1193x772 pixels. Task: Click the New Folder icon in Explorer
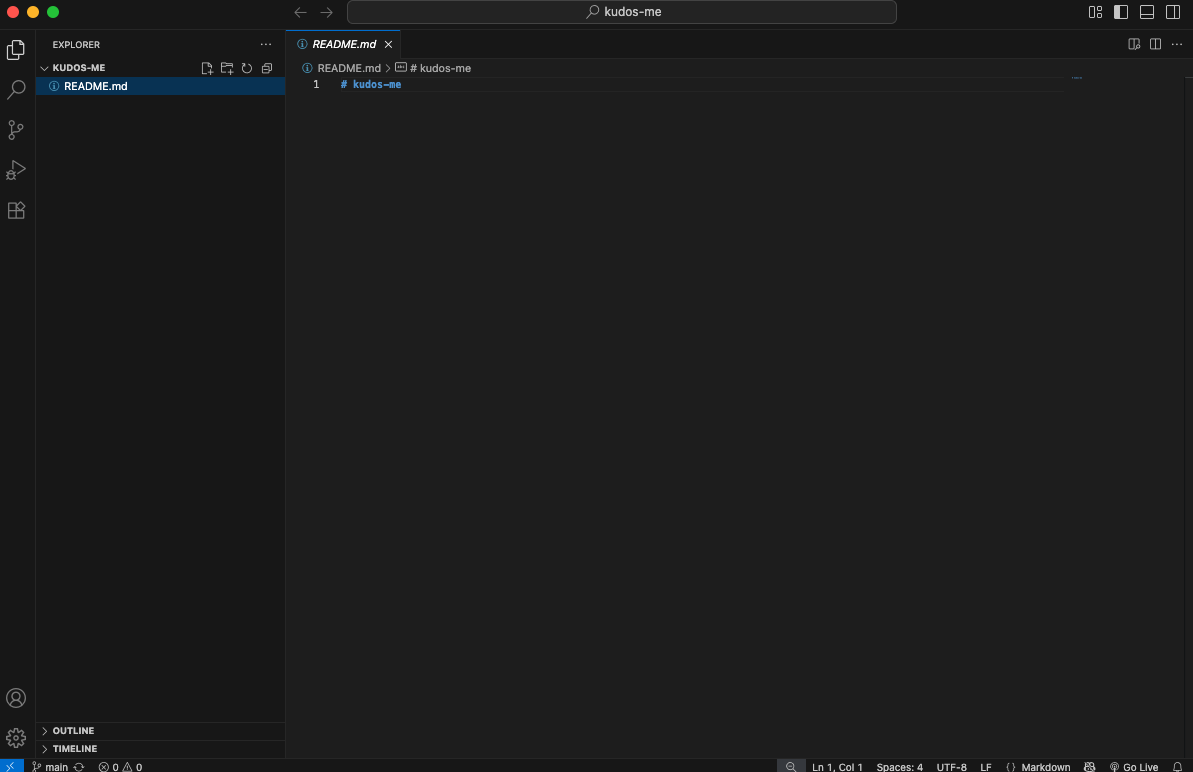(227, 68)
